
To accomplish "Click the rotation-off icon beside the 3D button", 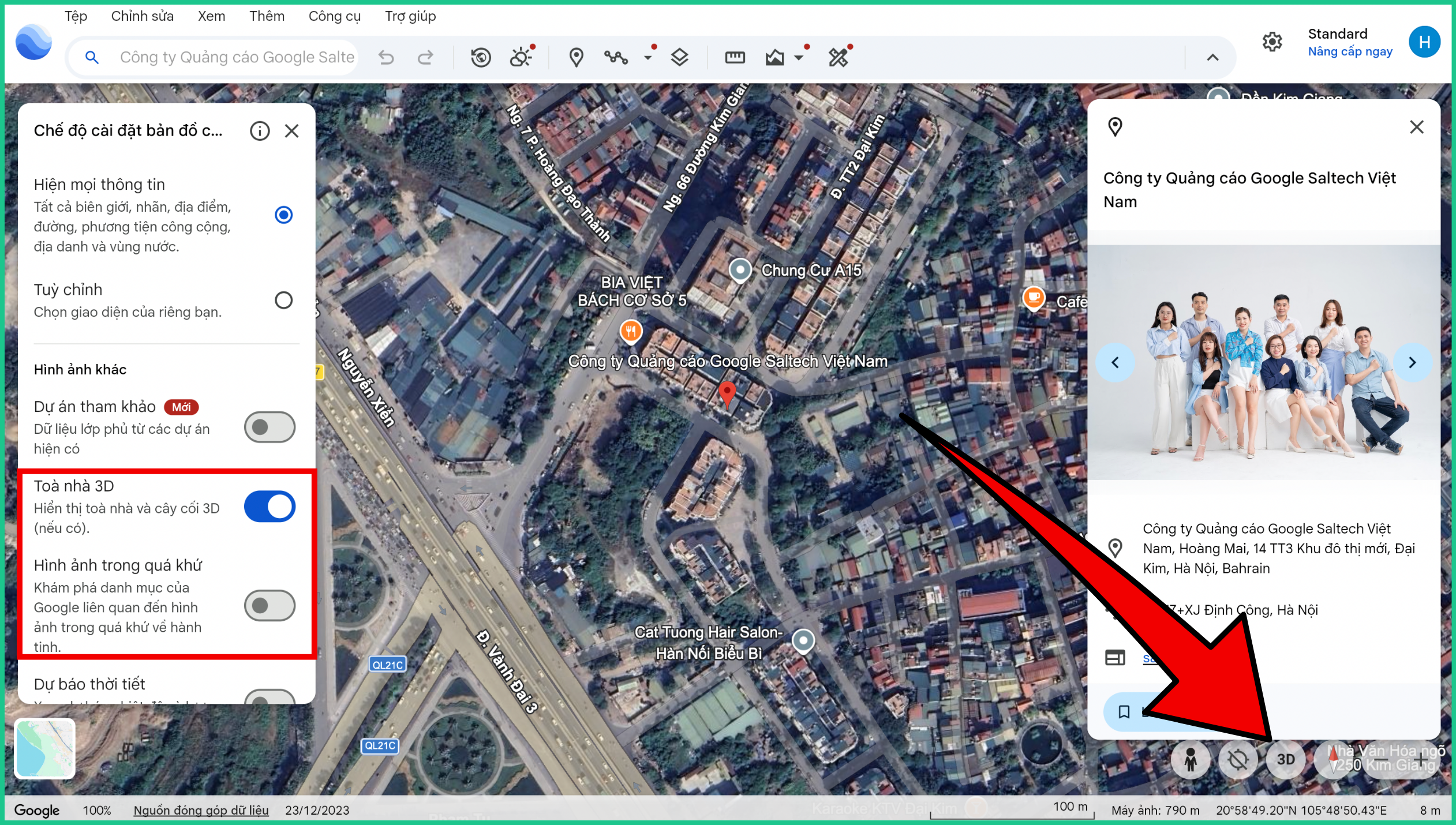I will click(1238, 759).
